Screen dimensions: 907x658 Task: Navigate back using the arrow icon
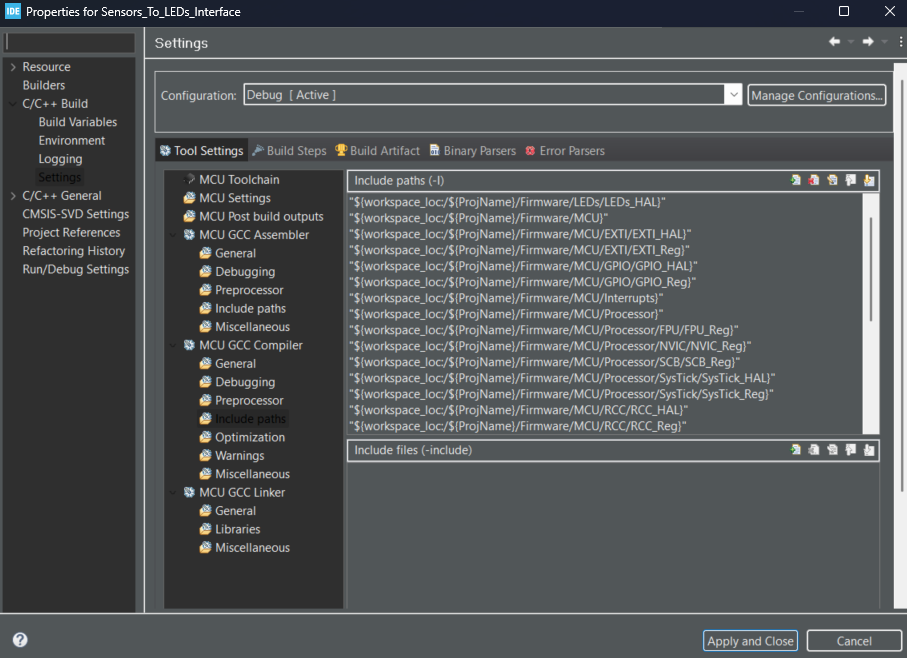[836, 42]
